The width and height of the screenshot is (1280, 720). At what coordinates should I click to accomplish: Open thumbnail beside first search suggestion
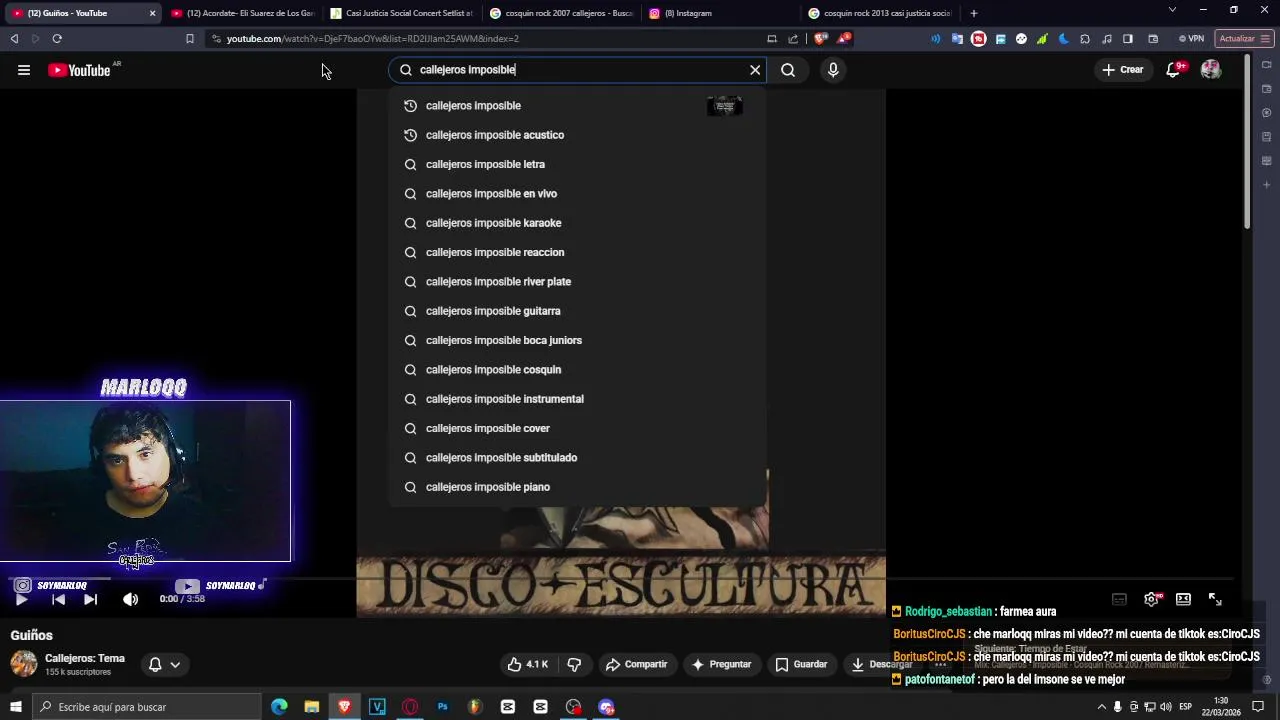725,106
